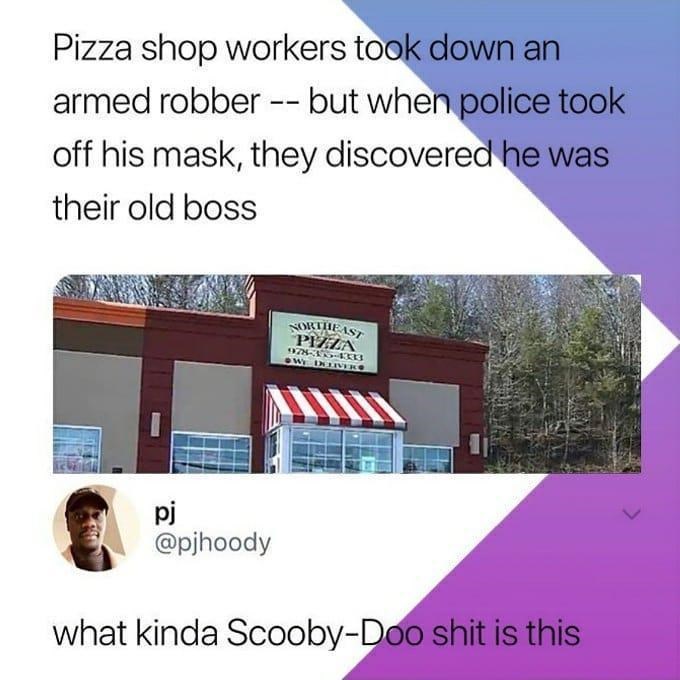Click 'We Deliver' line on the sign
Image resolution: width=680 pixels, height=680 pixels.
[x=324, y=366]
